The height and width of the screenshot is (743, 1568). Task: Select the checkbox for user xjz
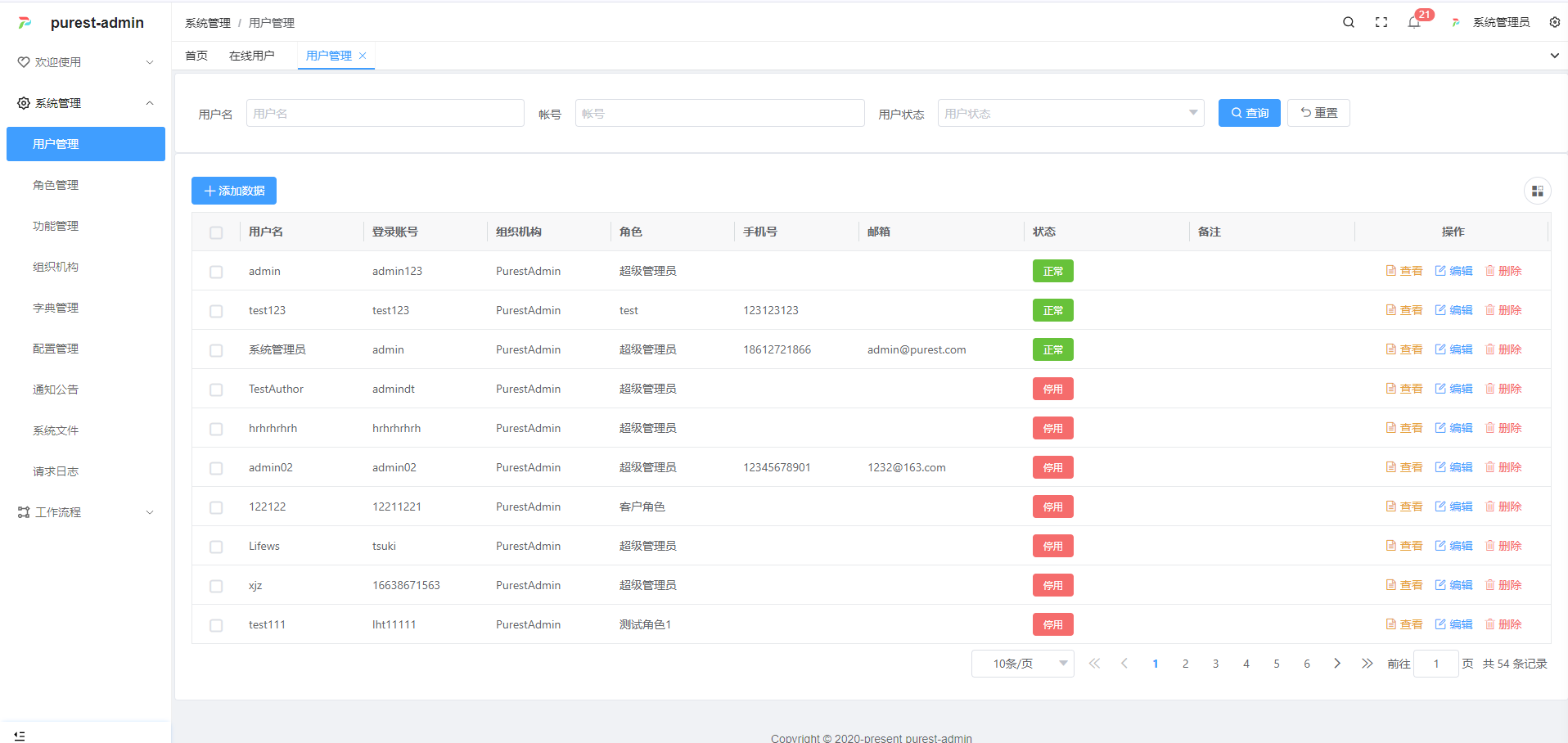coord(216,586)
